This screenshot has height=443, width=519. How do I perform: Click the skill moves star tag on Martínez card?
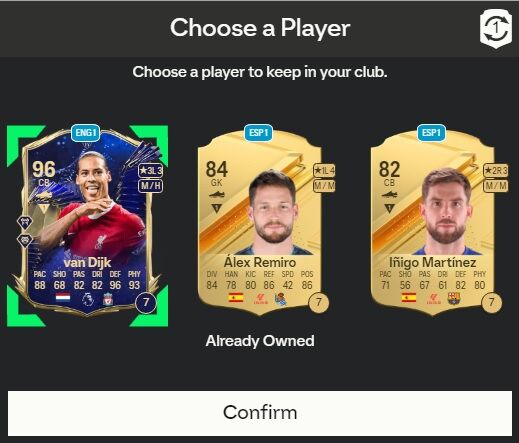click(x=496, y=170)
